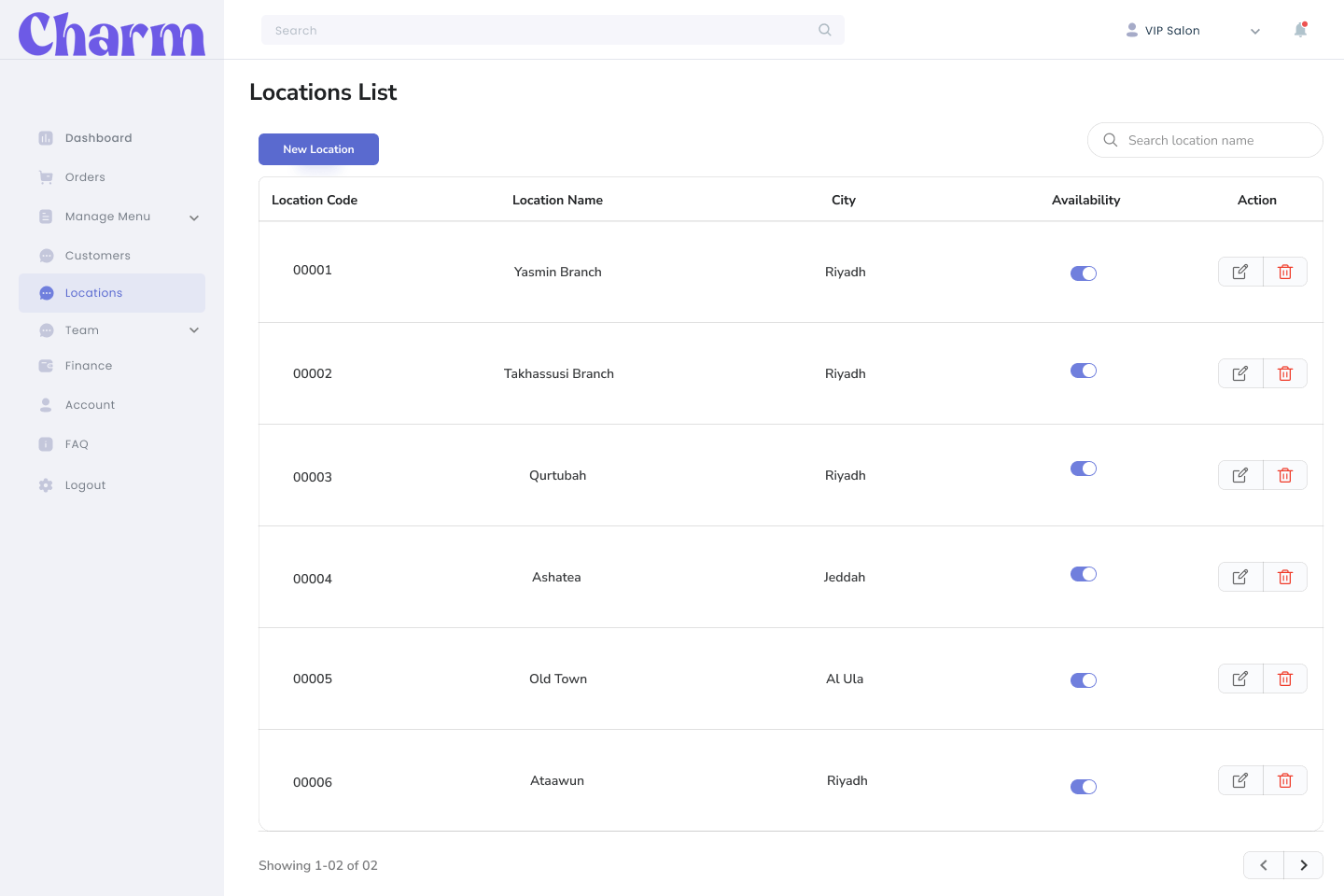Expand the Team submenu chevron

point(194,330)
